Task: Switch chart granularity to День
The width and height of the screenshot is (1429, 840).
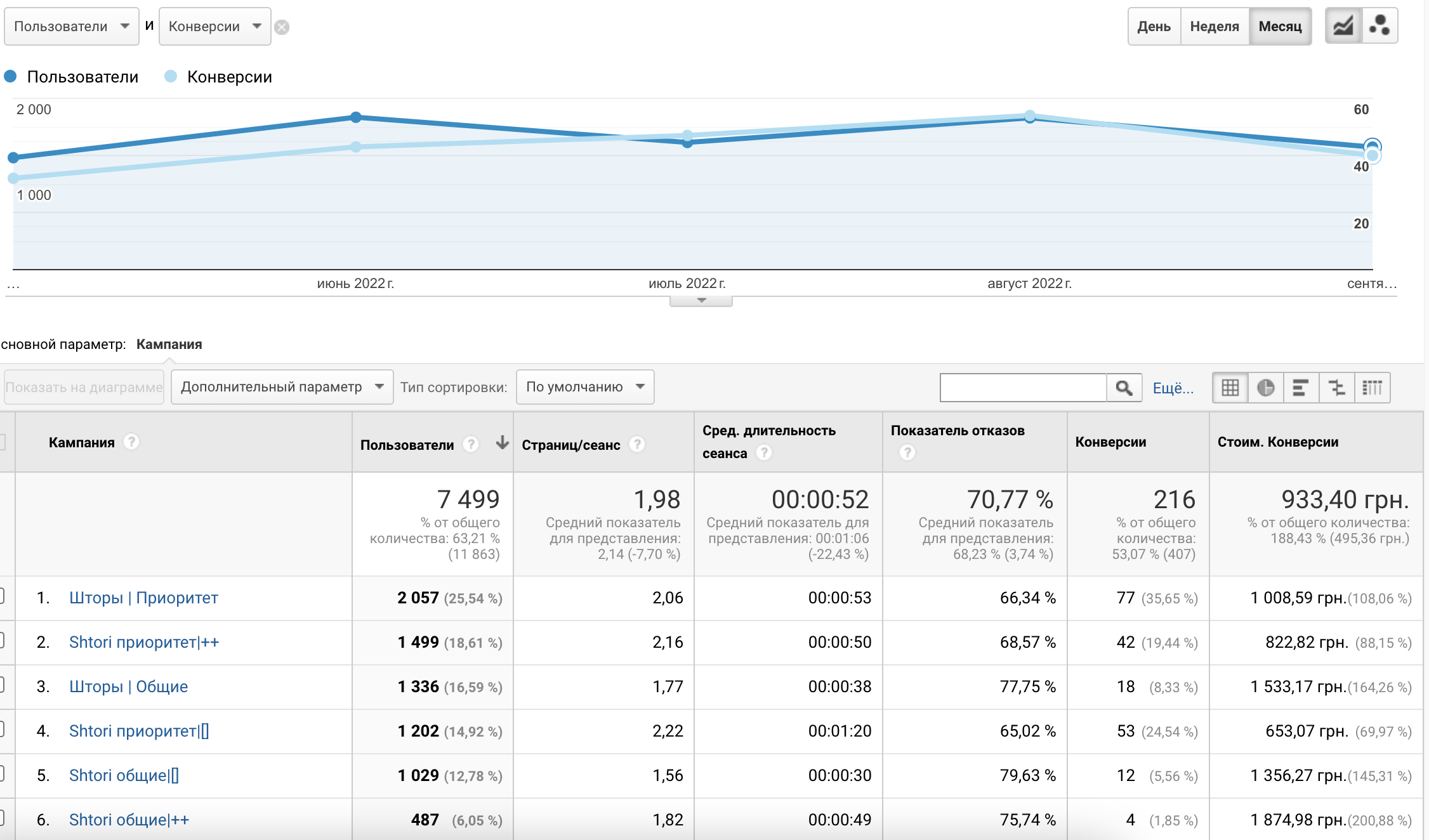Action: click(1154, 27)
